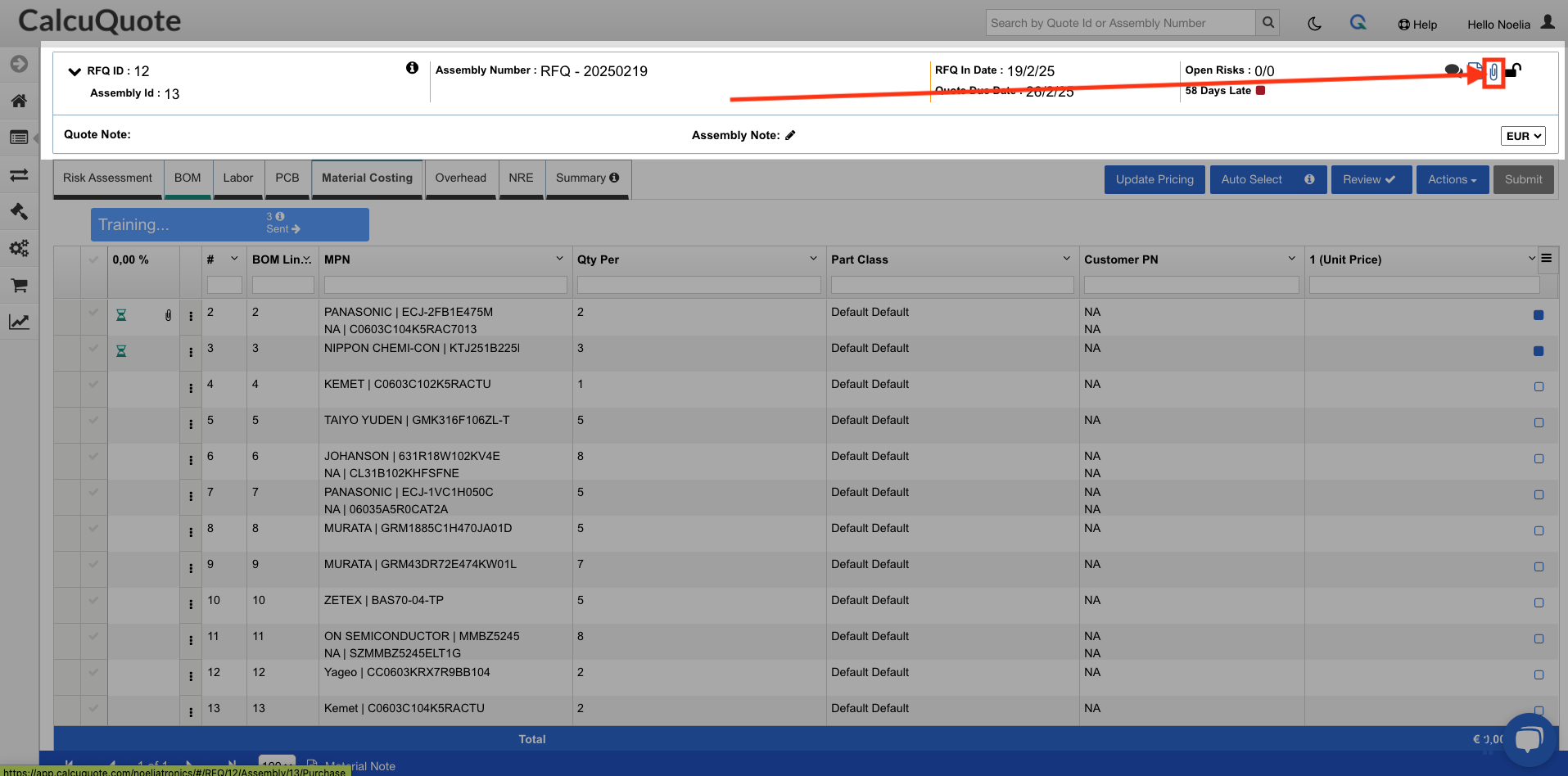Viewport: 1568px width, 776px height.
Task: Open the list view sidebar icon
Action: coord(19,138)
